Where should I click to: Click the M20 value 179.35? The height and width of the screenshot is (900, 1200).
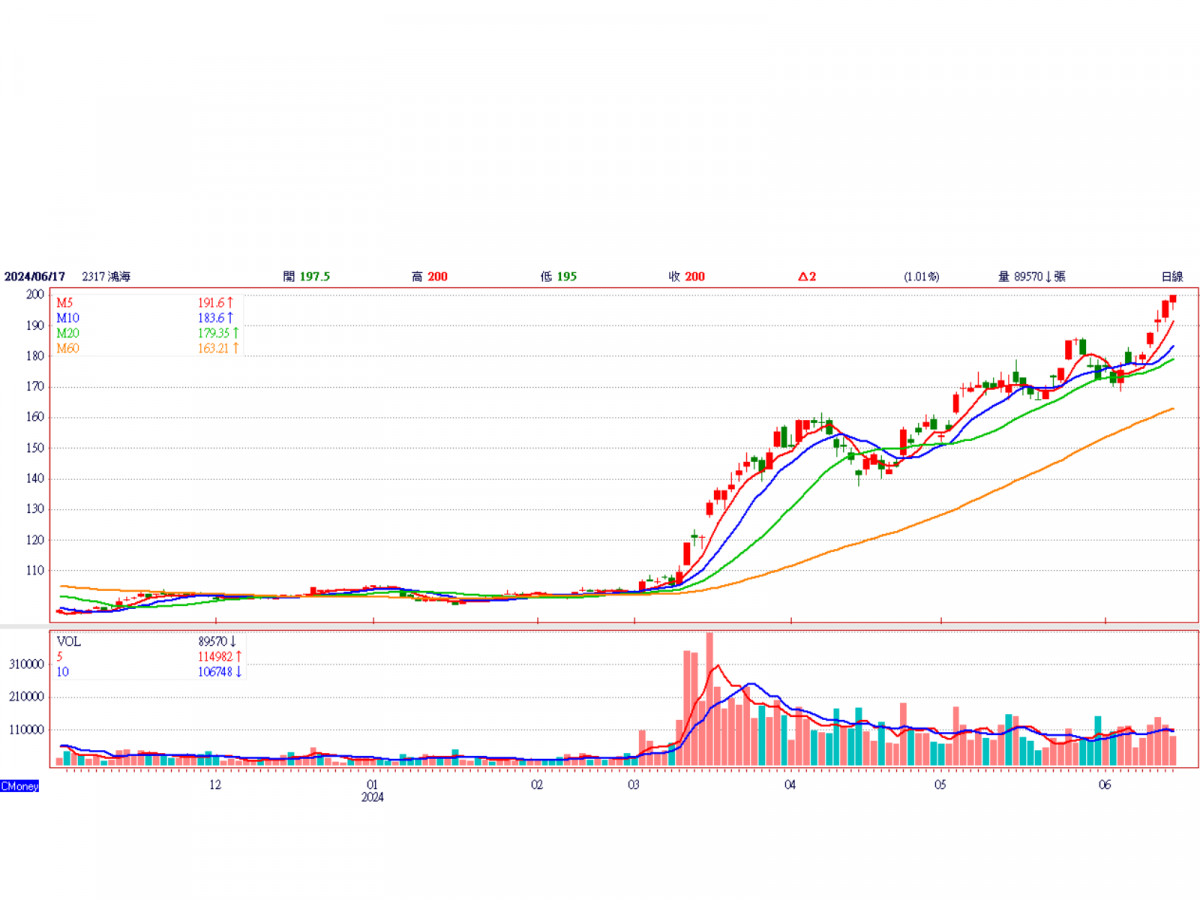pos(215,332)
